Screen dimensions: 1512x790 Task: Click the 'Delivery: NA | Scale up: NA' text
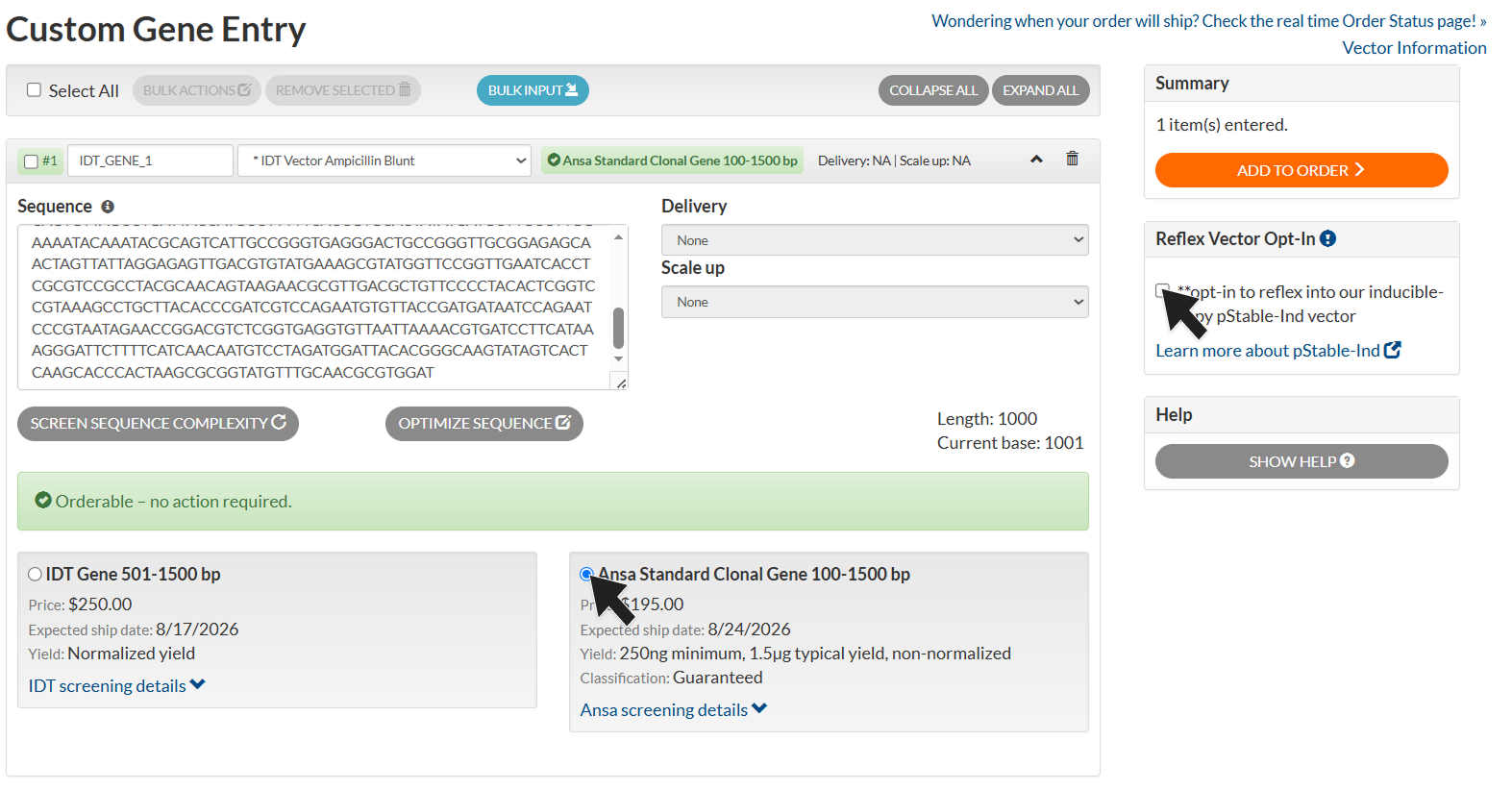(894, 160)
